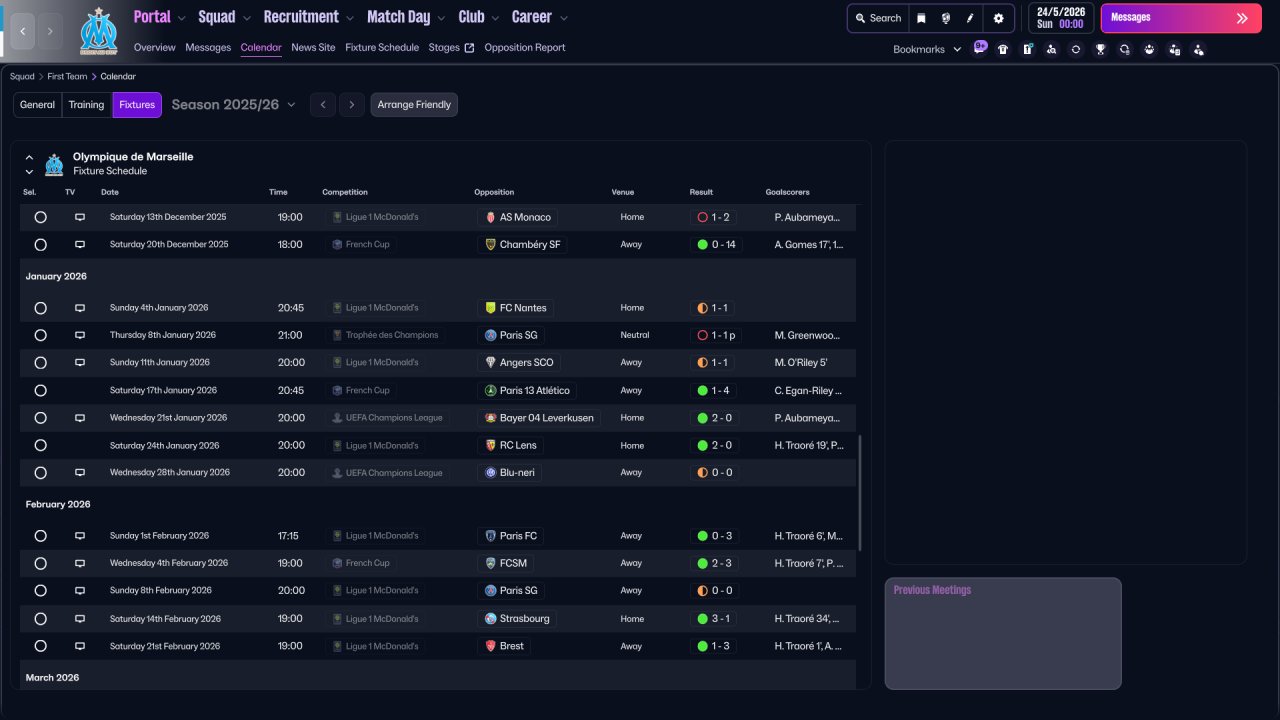The image size is (1280, 720).
Task: Select the radio button for Strasbourg fixture
Action: point(40,619)
